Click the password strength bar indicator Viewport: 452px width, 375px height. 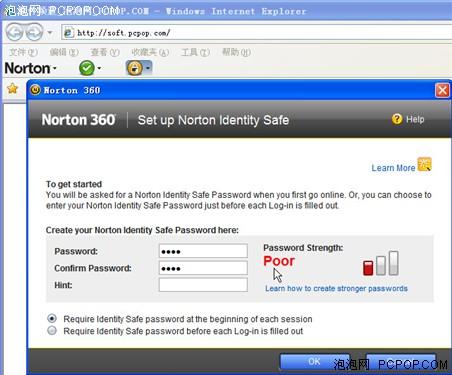(x=381, y=263)
